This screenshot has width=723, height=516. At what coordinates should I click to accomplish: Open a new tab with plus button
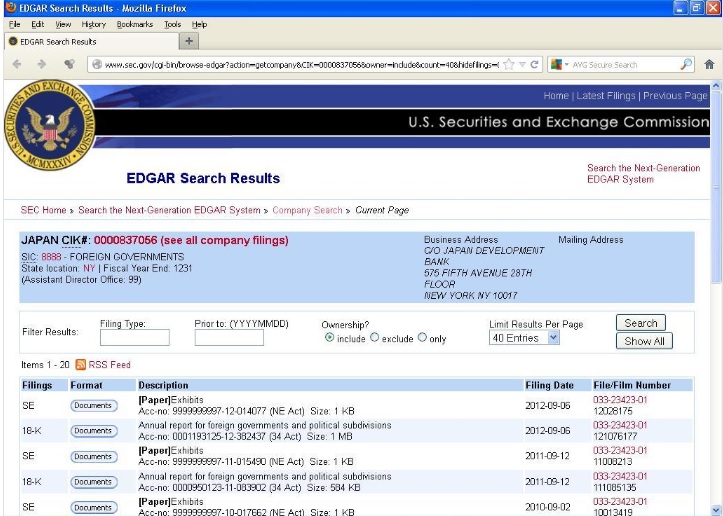189,41
